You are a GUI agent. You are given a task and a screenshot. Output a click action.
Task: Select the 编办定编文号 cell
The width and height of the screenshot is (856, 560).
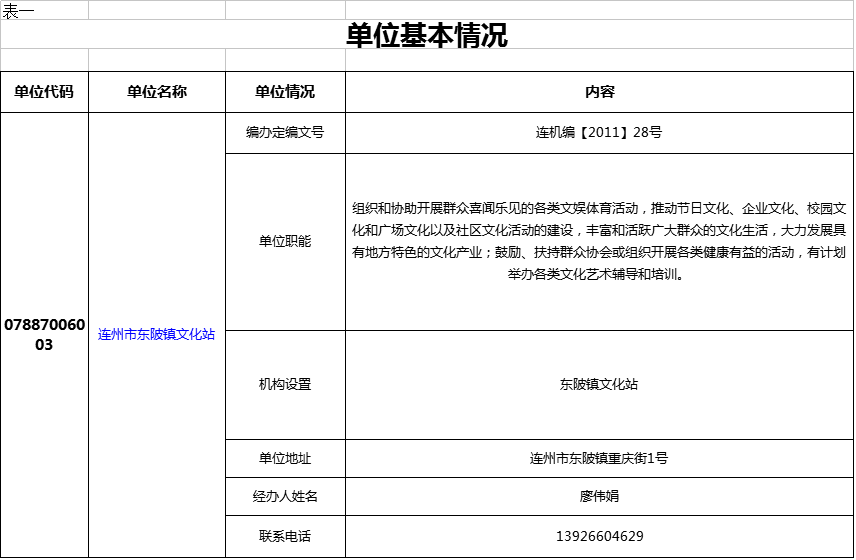[x=286, y=133]
